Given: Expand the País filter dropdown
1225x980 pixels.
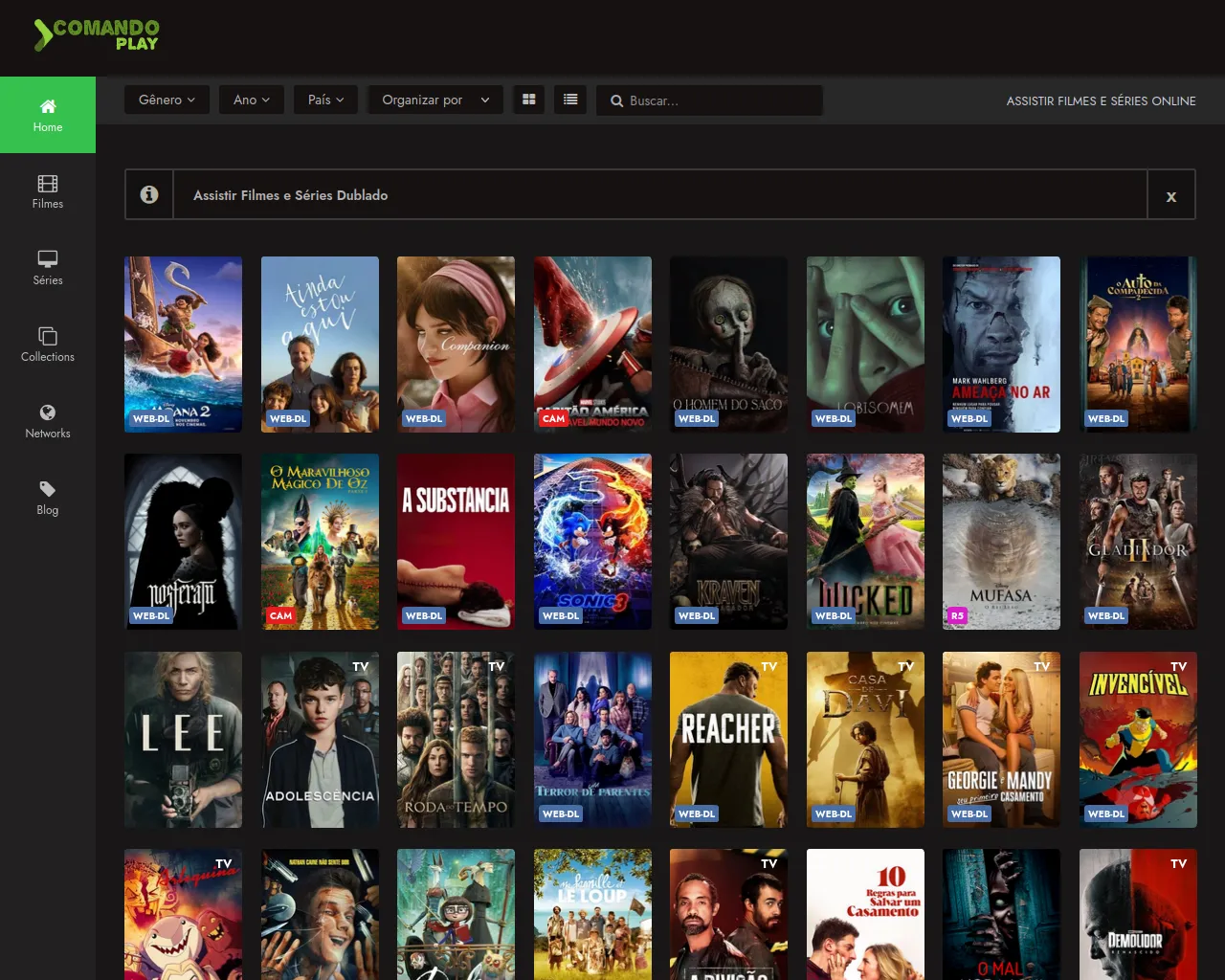Looking at the screenshot, I should tap(325, 100).
